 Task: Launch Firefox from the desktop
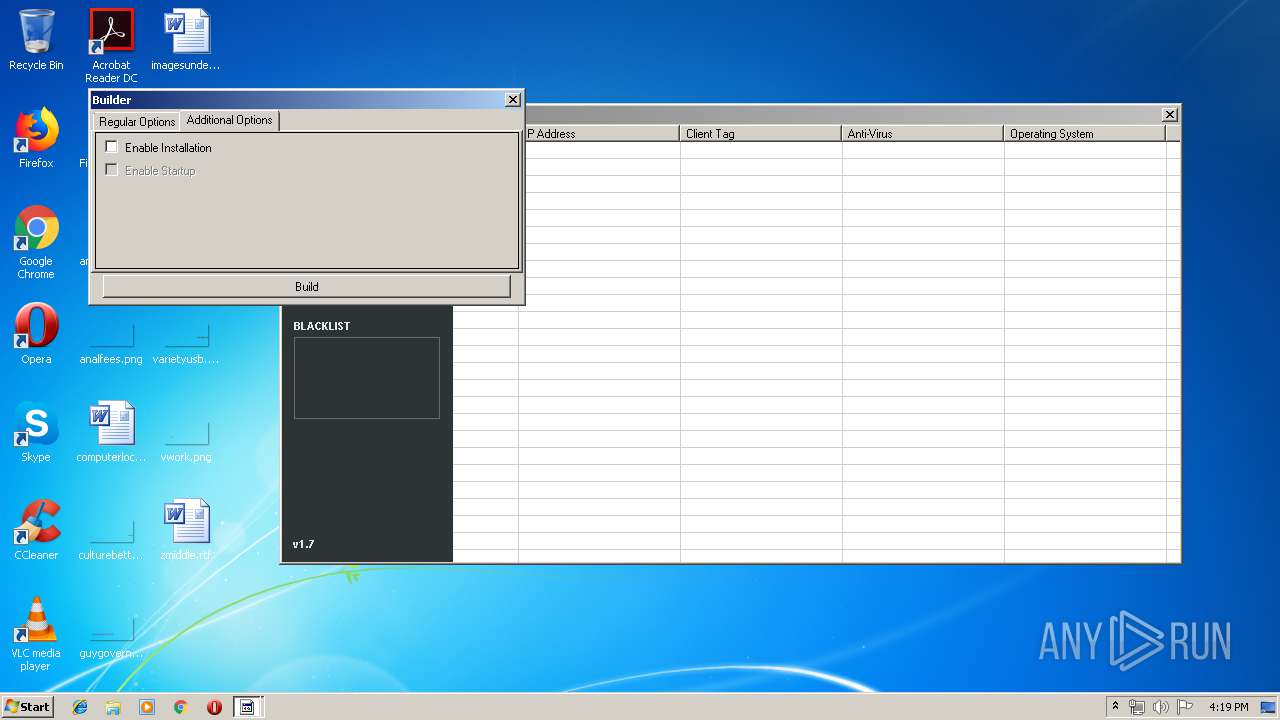(36, 138)
